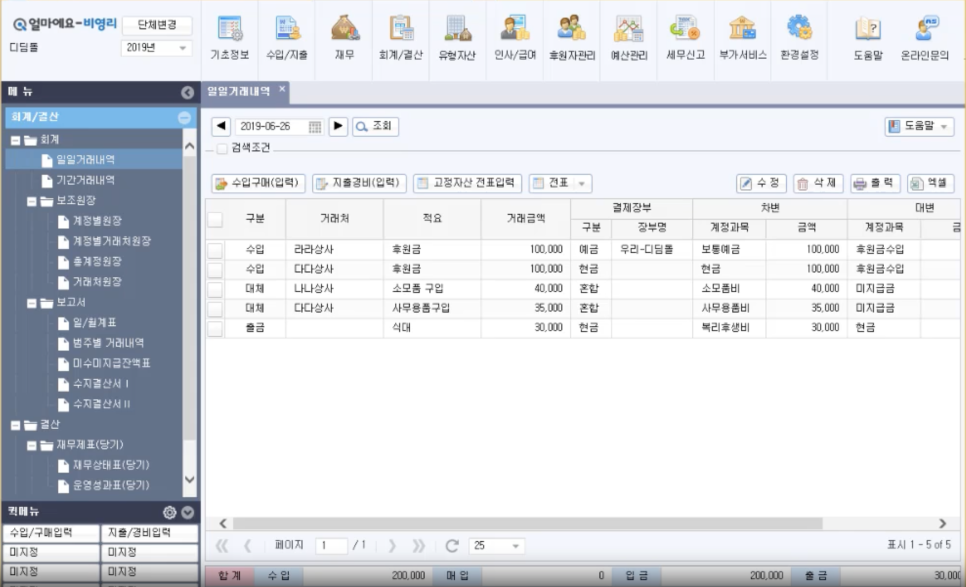Go to previous page arrow in pagination
Viewport: 966px width, 587px height.
pos(247,546)
